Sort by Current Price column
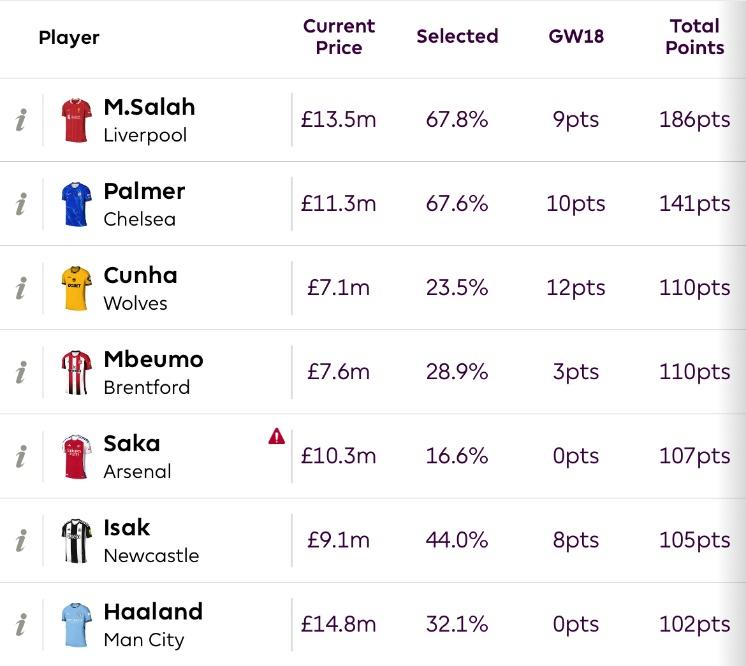 click(339, 37)
